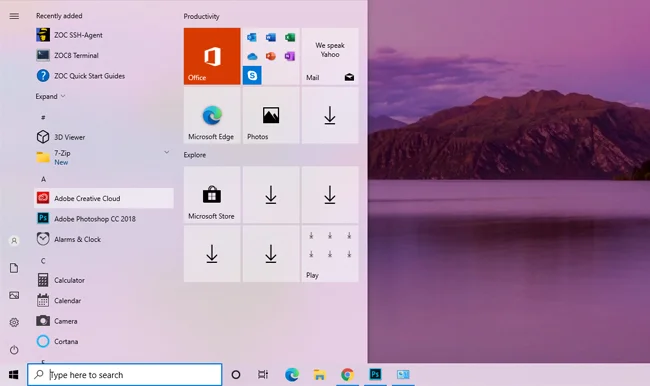Image resolution: width=650 pixels, height=386 pixels.
Task: Click the Windows Start button
Action: point(13,375)
